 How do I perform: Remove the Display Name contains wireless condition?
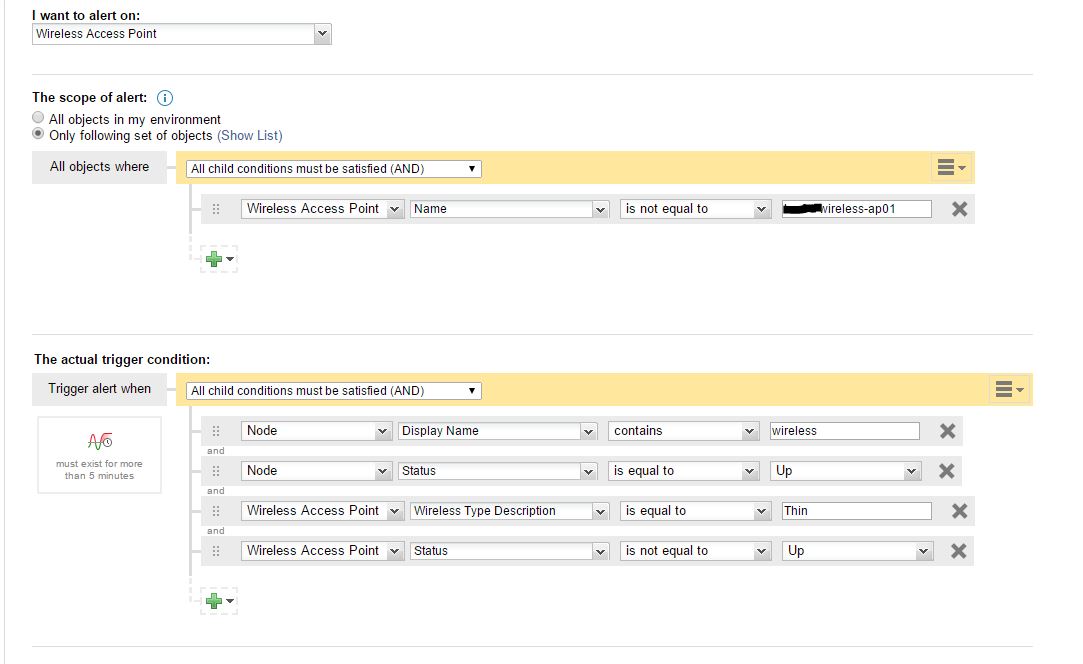[948, 430]
